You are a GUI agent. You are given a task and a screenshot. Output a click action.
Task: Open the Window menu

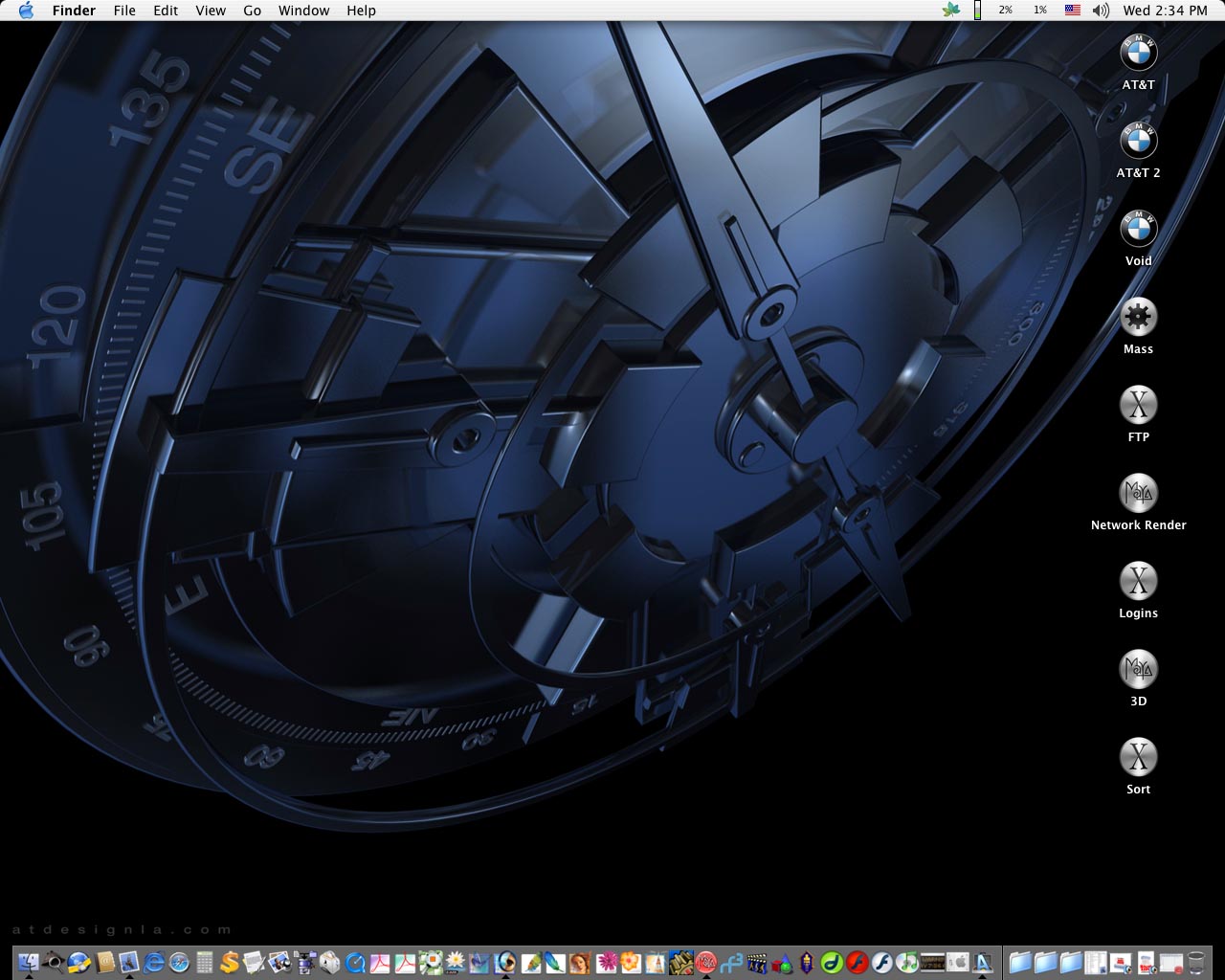point(303,11)
